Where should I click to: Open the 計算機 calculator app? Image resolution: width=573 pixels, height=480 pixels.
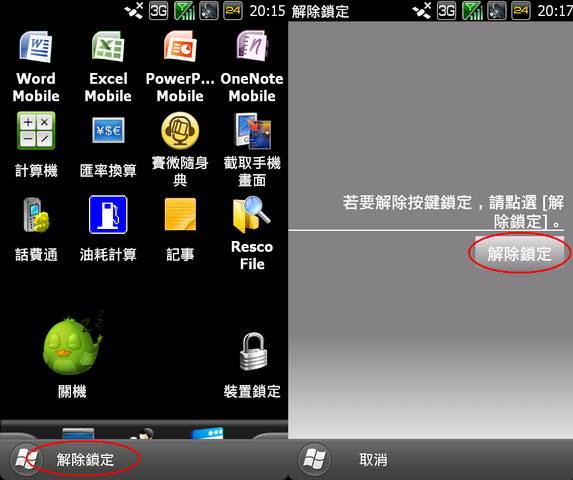[x=36, y=145]
